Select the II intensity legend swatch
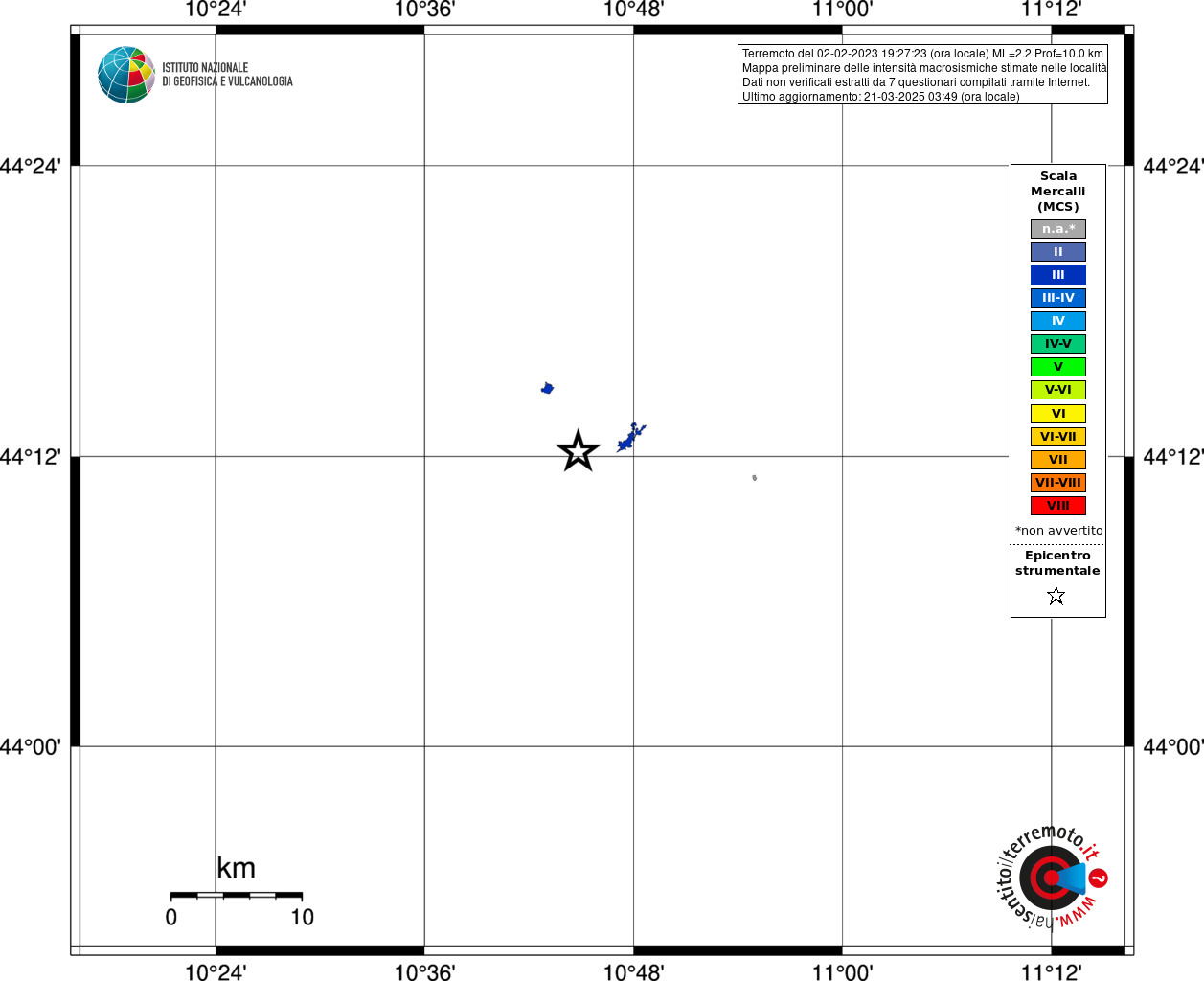The image size is (1204, 981). click(x=1058, y=252)
